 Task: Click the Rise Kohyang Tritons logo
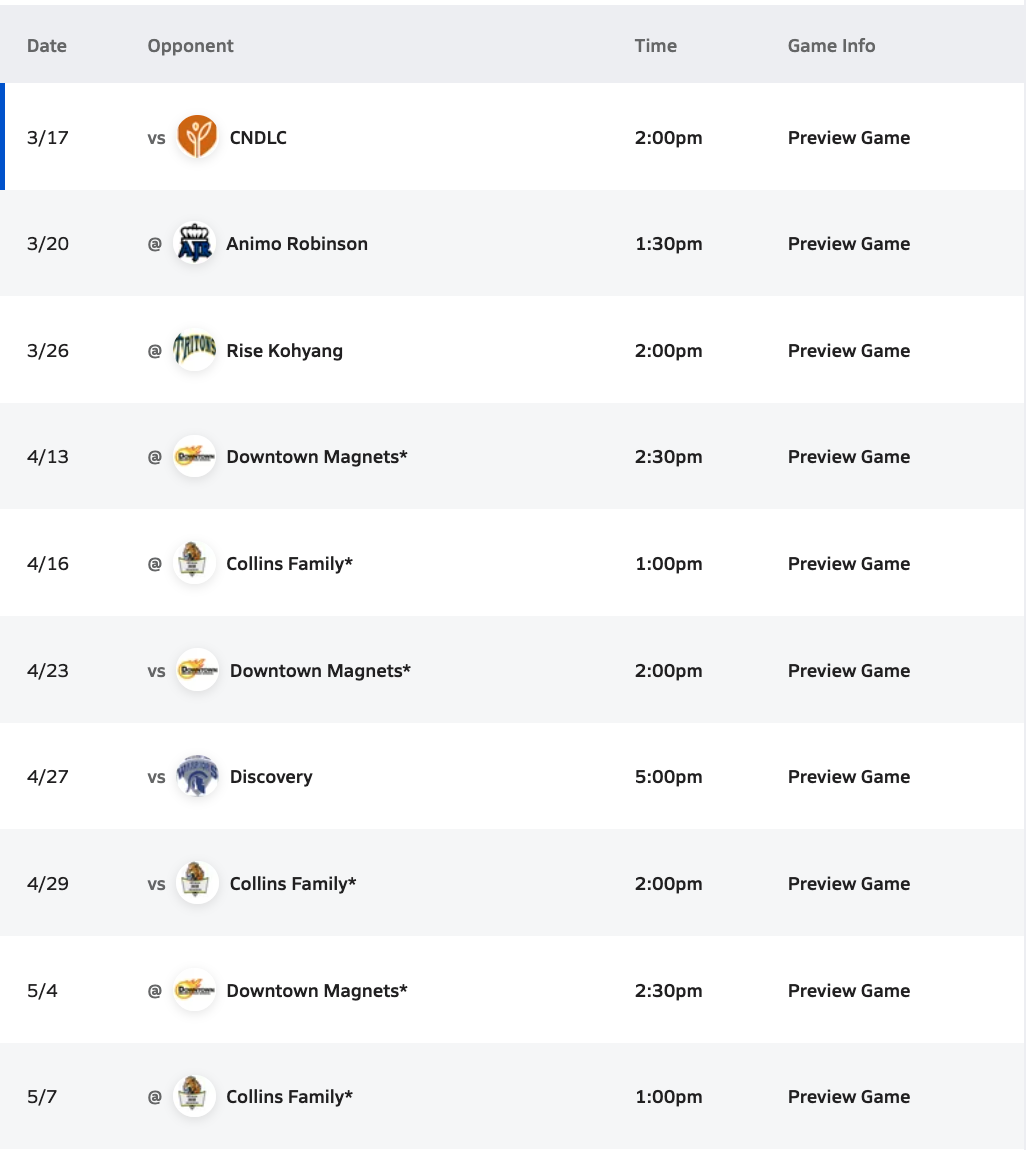point(194,351)
